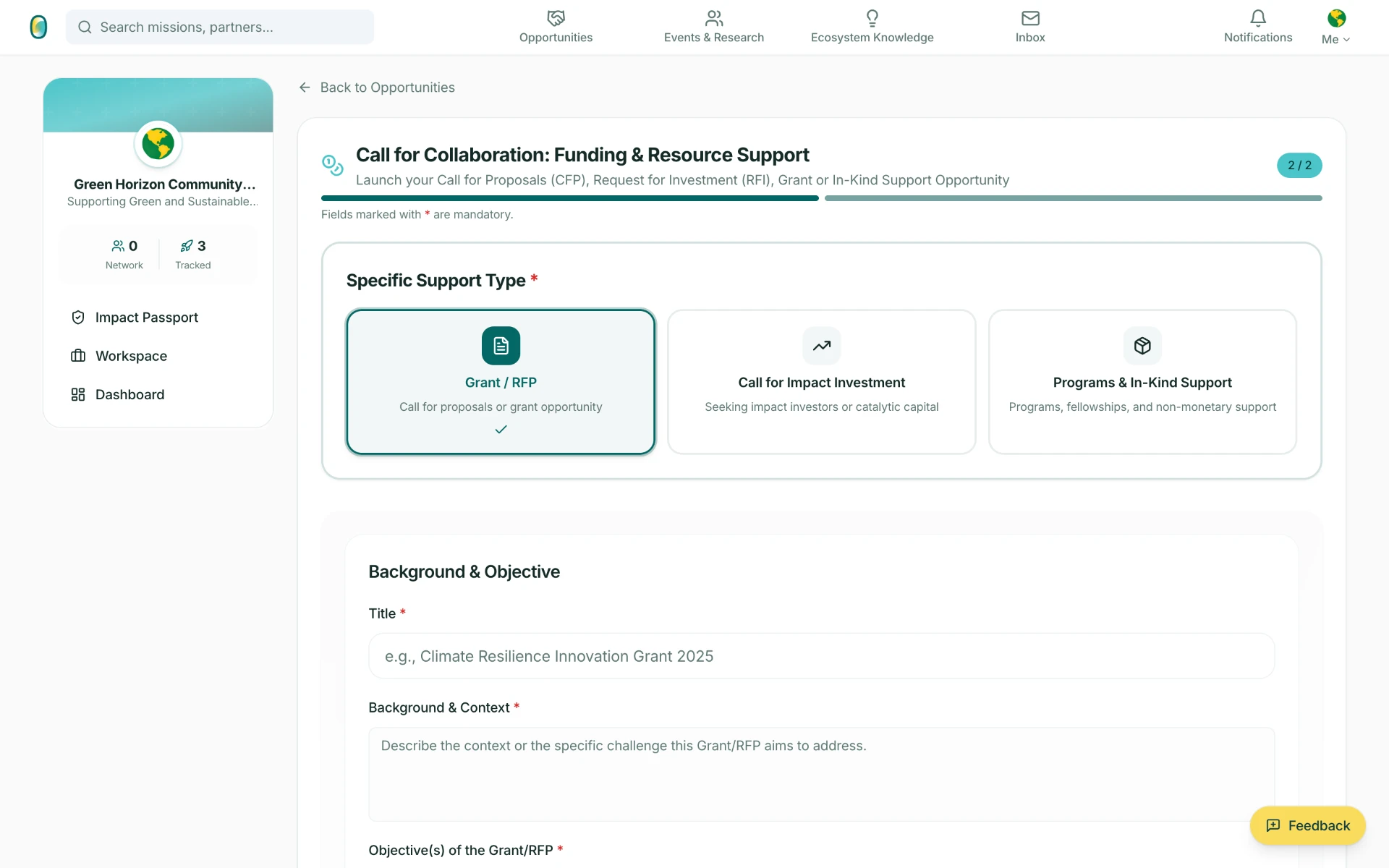Click the Grant / RFP document icon
The image size is (1389, 868).
click(x=501, y=346)
